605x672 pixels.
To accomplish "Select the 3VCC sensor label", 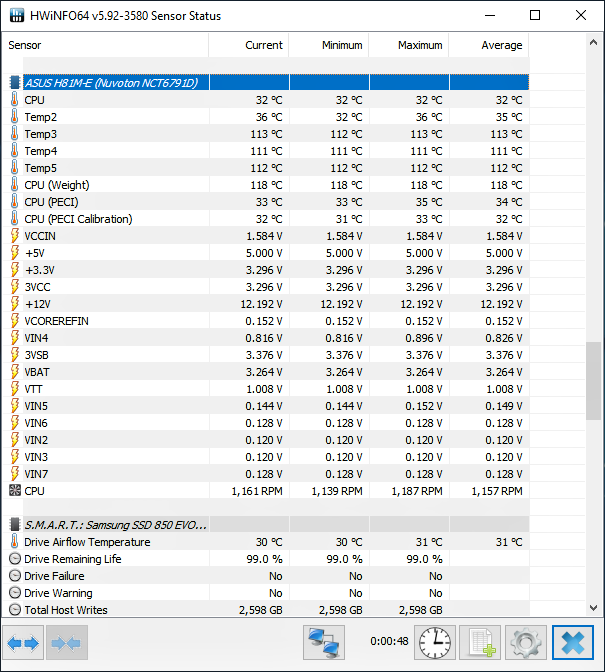I will click(x=37, y=287).
